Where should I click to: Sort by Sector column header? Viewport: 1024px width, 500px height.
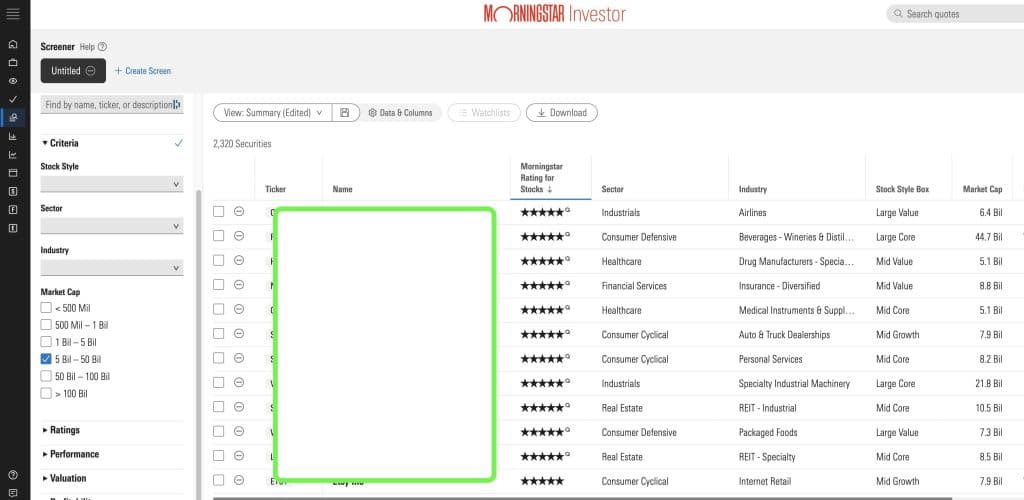(613, 189)
